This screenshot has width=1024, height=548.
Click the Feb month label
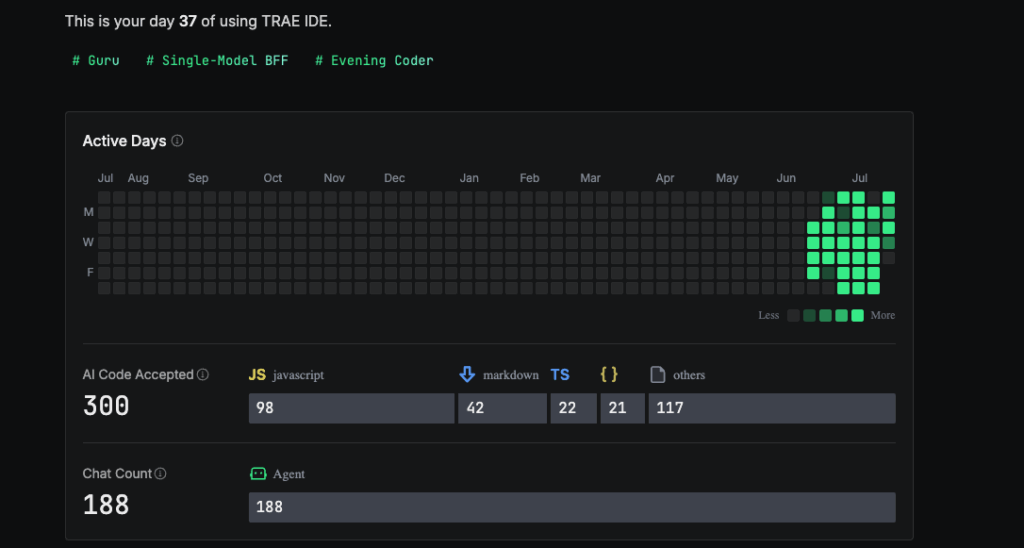[x=530, y=178]
